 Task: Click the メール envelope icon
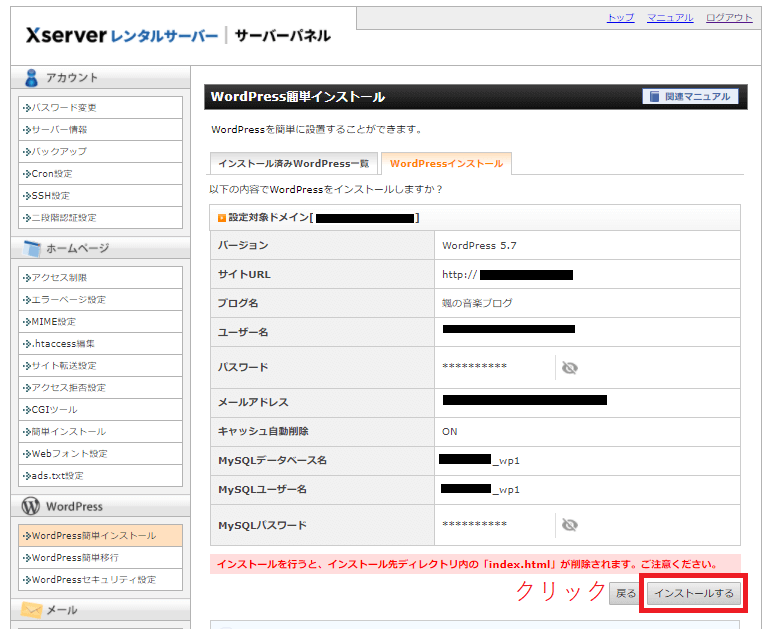point(31,610)
